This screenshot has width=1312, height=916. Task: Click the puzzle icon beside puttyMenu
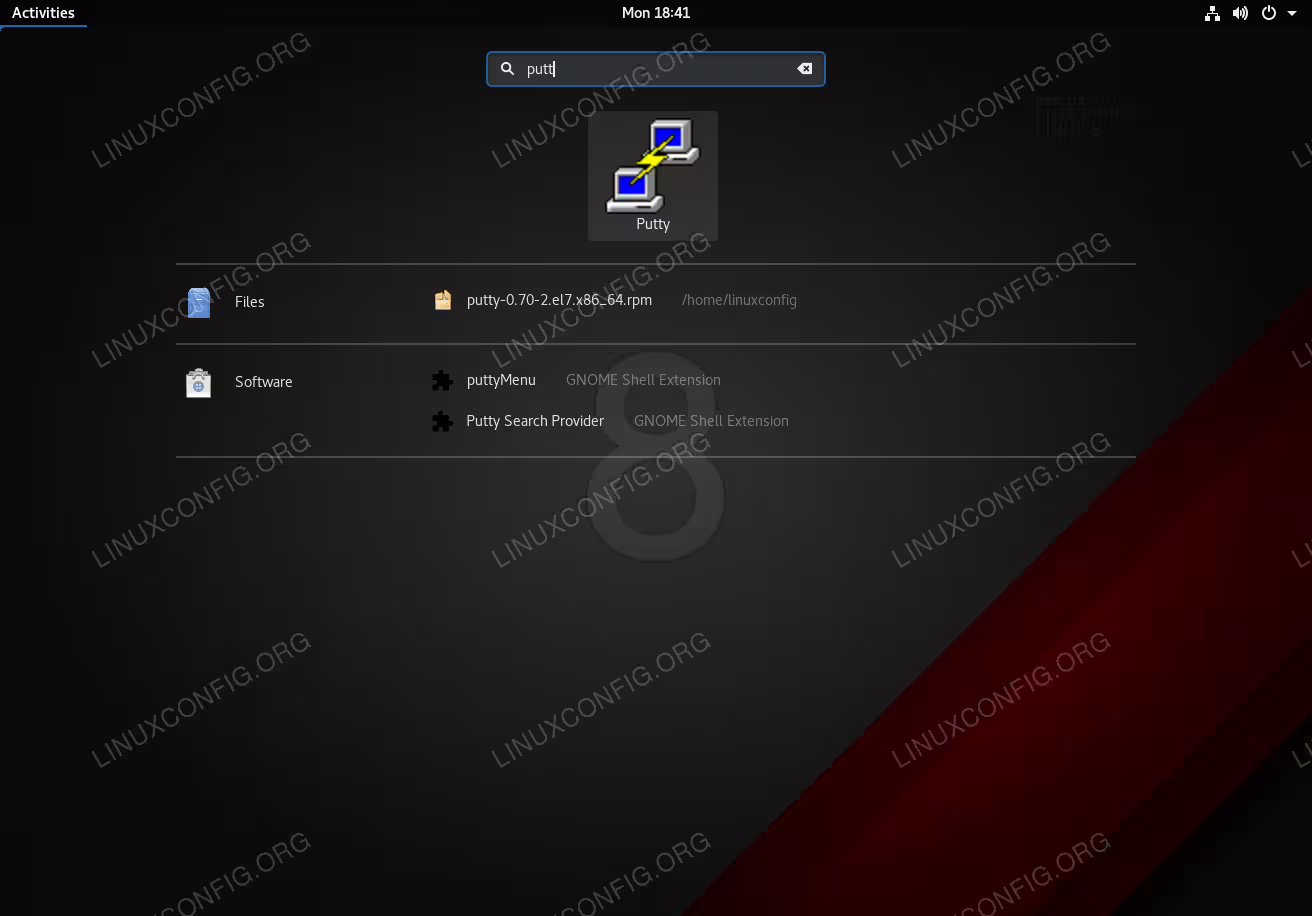(442, 380)
